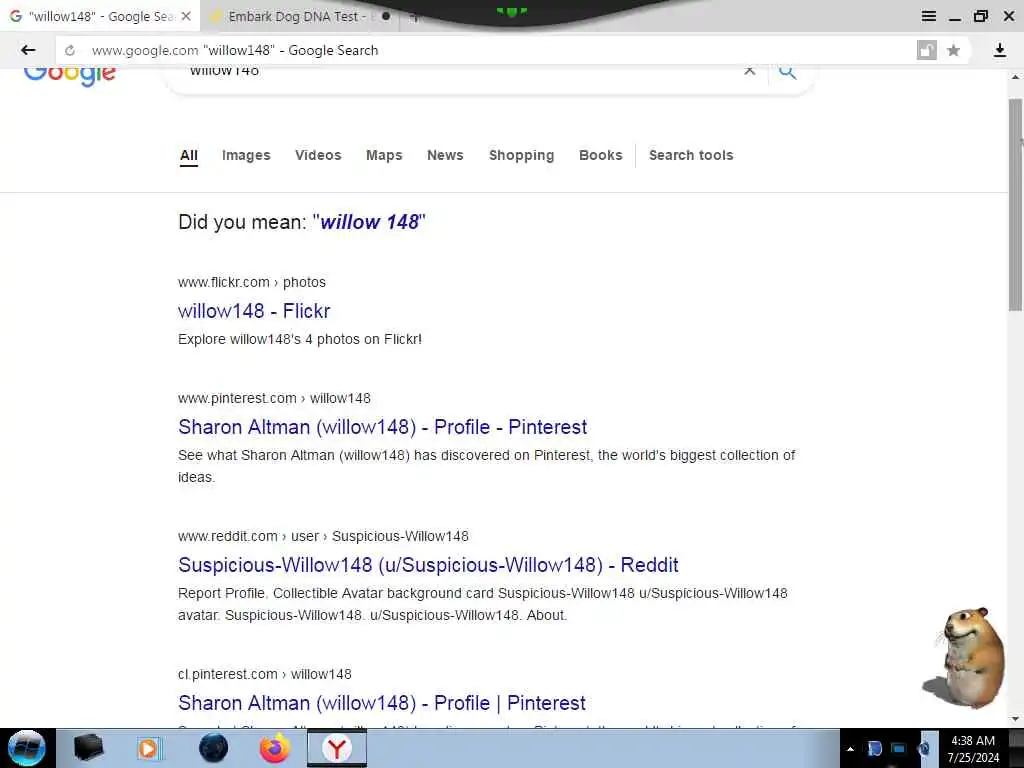Open the willow148 - Flickr result
The image size is (1024, 768).
[x=254, y=311]
